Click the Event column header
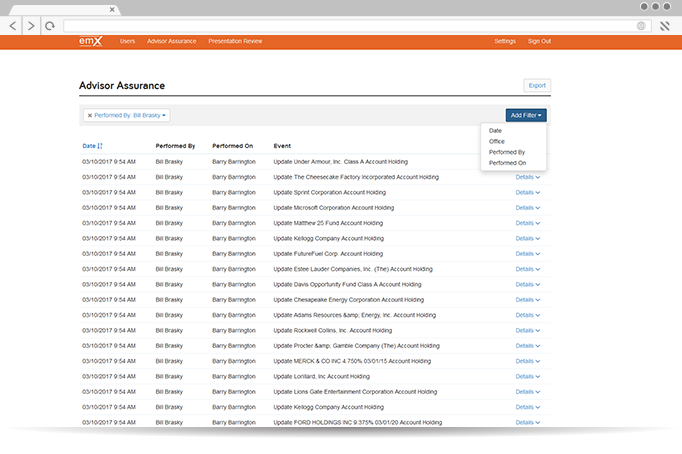This screenshot has height=454, width=682. [x=282, y=146]
